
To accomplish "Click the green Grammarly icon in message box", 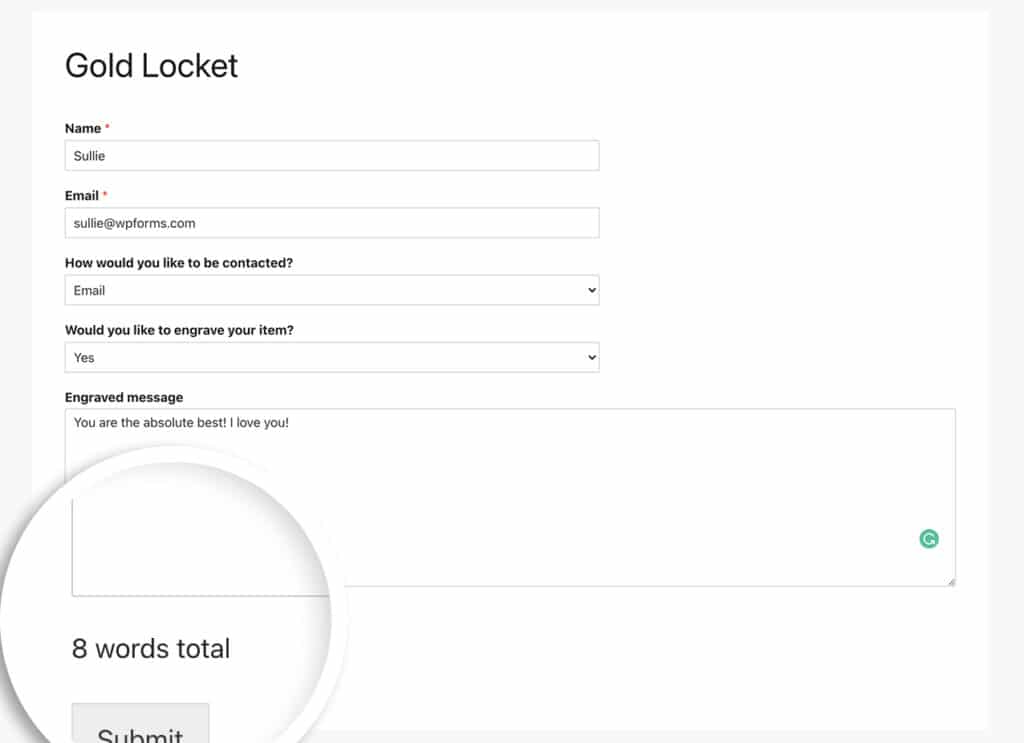I will pyautogui.click(x=929, y=539).
